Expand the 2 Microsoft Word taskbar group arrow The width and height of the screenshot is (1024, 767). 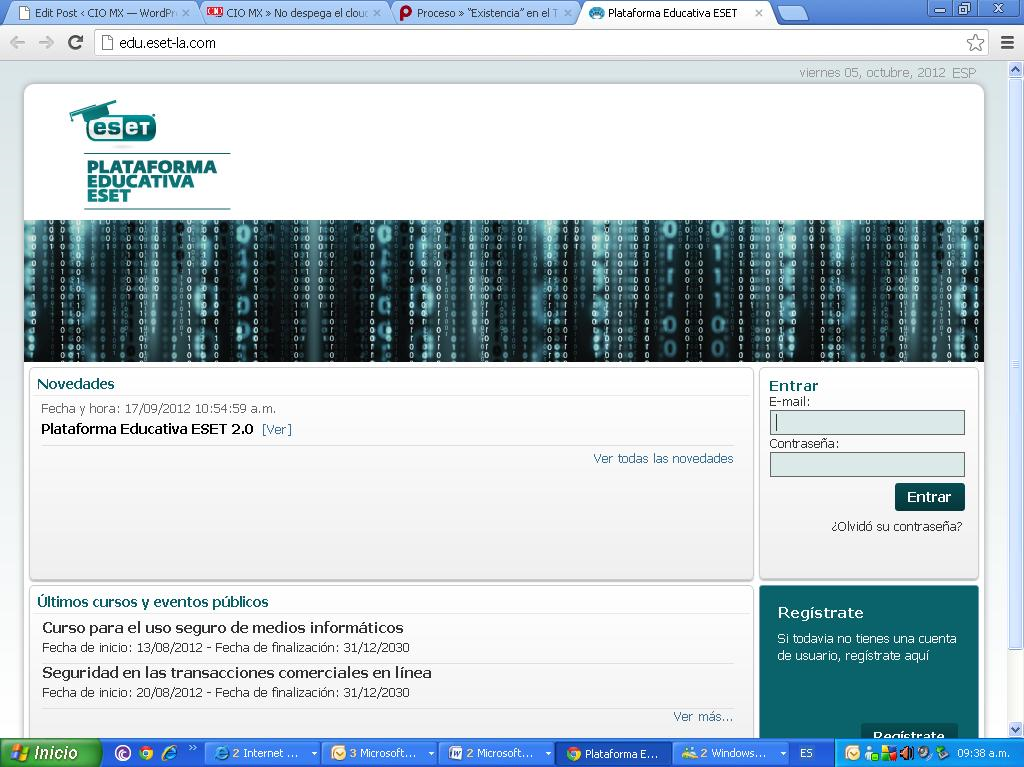tap(548, 753)
